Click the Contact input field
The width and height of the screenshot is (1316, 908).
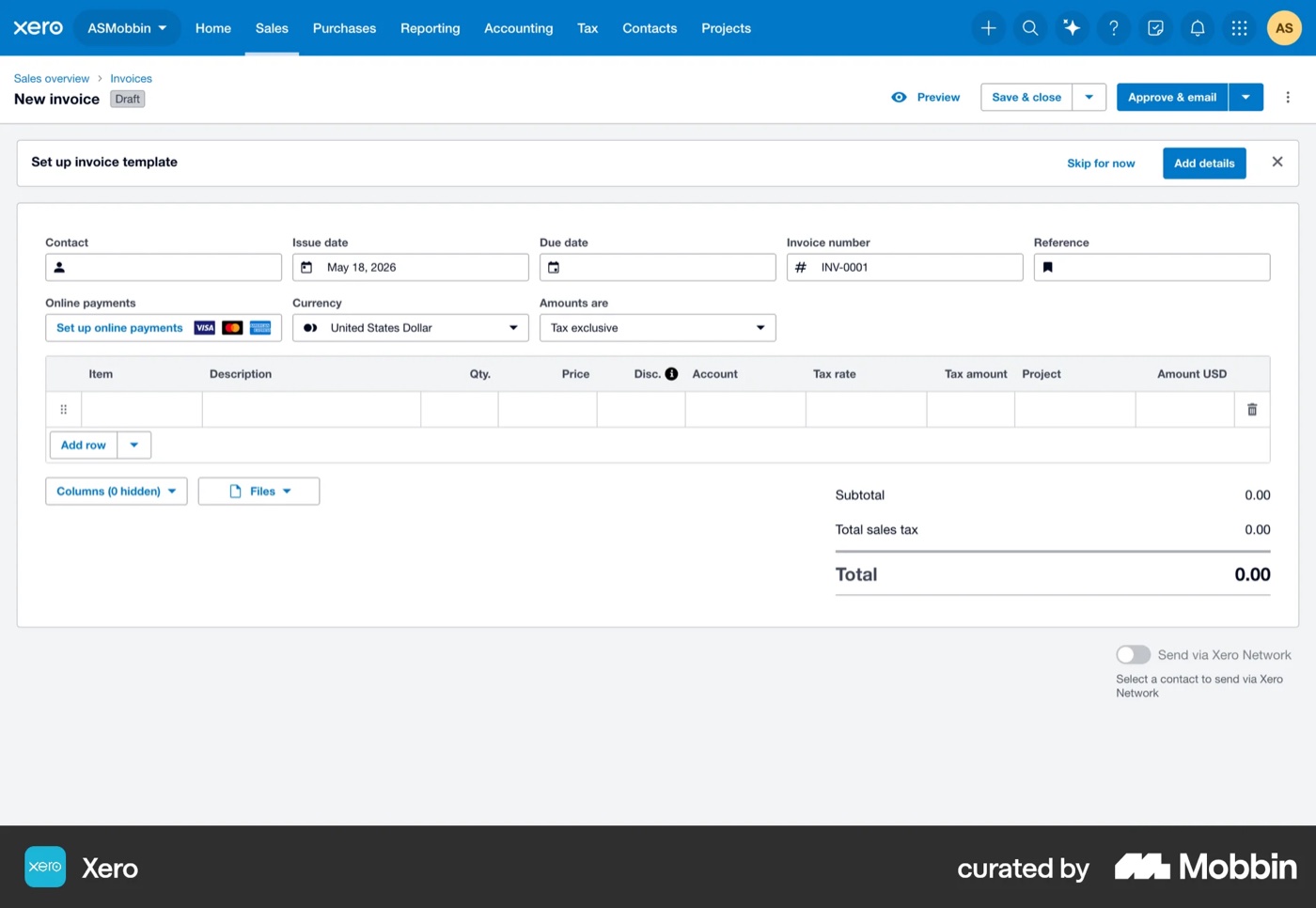tap(164, 268)
